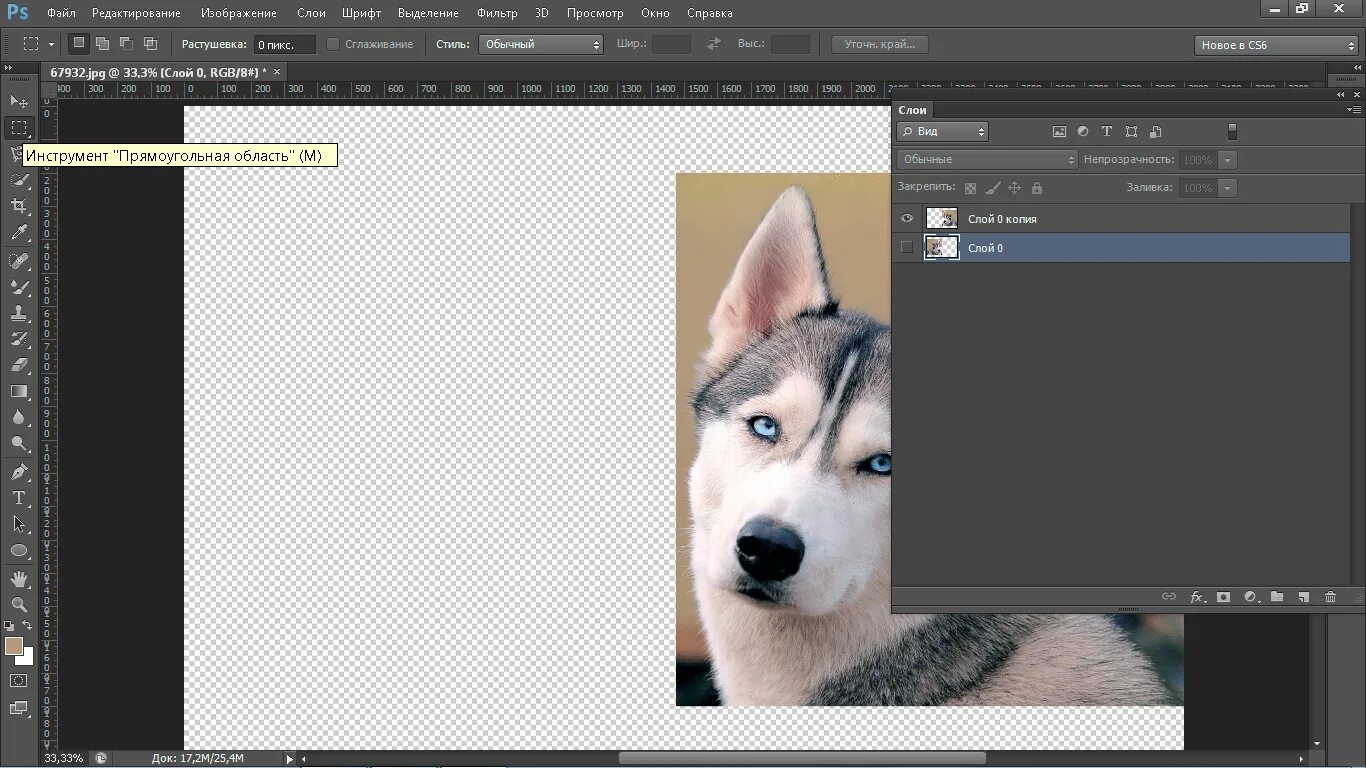Open the Layers panel flyout menu

[x=1354, y=109]
